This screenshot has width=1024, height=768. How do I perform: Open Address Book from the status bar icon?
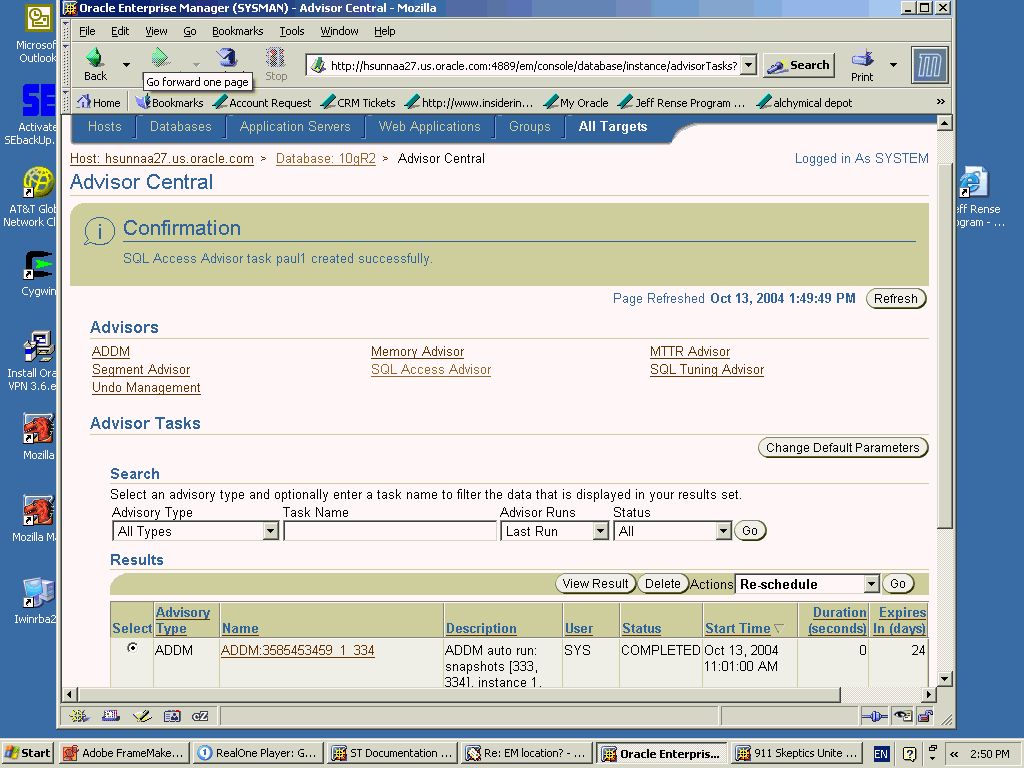coord(171,716)
